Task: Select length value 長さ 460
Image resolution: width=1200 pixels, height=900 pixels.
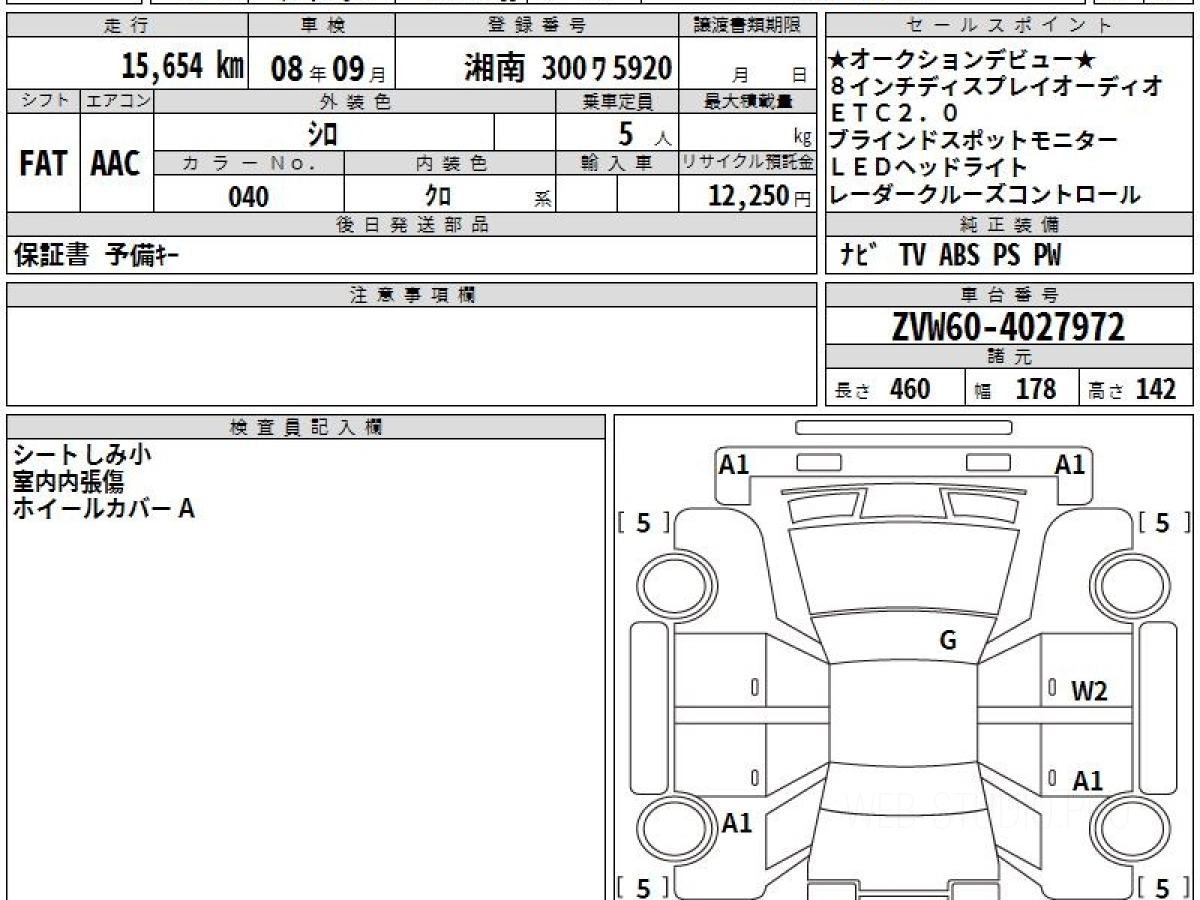Action: (883, 389)
